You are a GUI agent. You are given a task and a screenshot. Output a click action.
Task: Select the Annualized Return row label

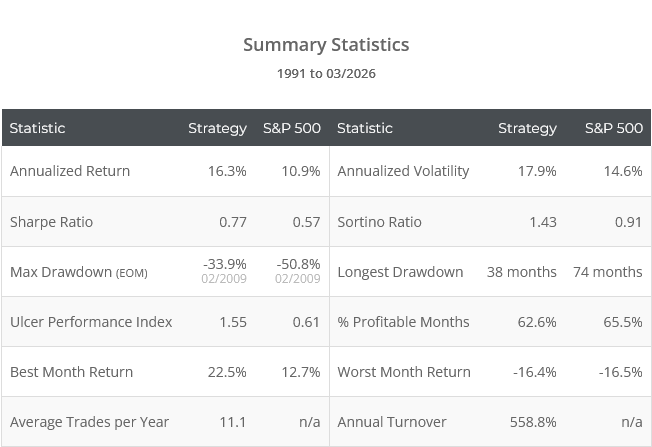70,171
